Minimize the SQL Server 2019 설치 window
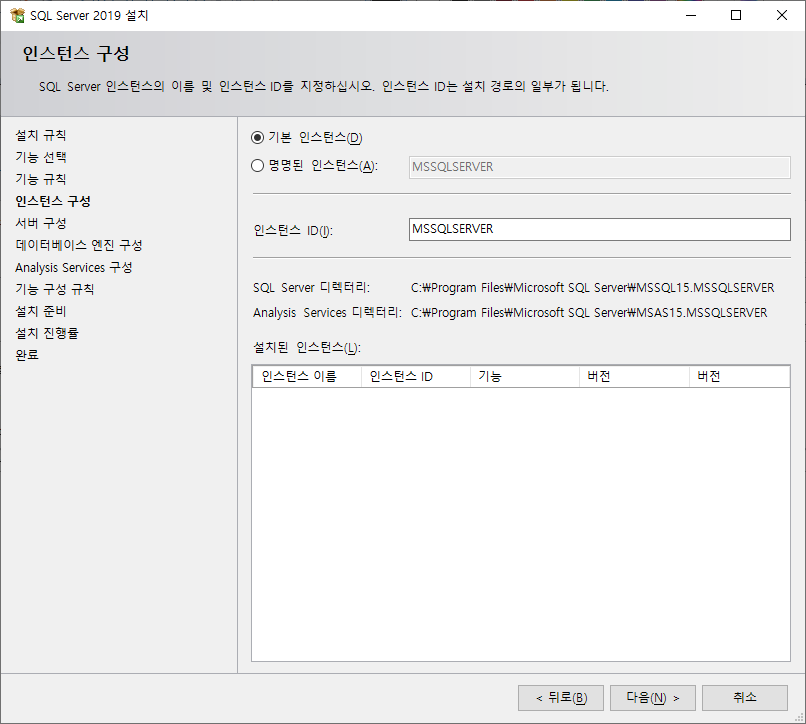Screen dimensions: 806x724 pos(691,15)
